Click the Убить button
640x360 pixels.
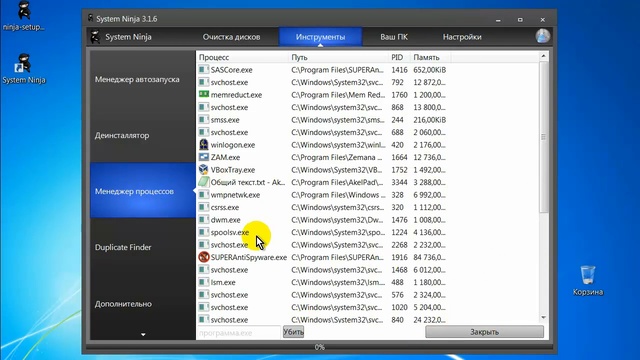coord(293,332)
